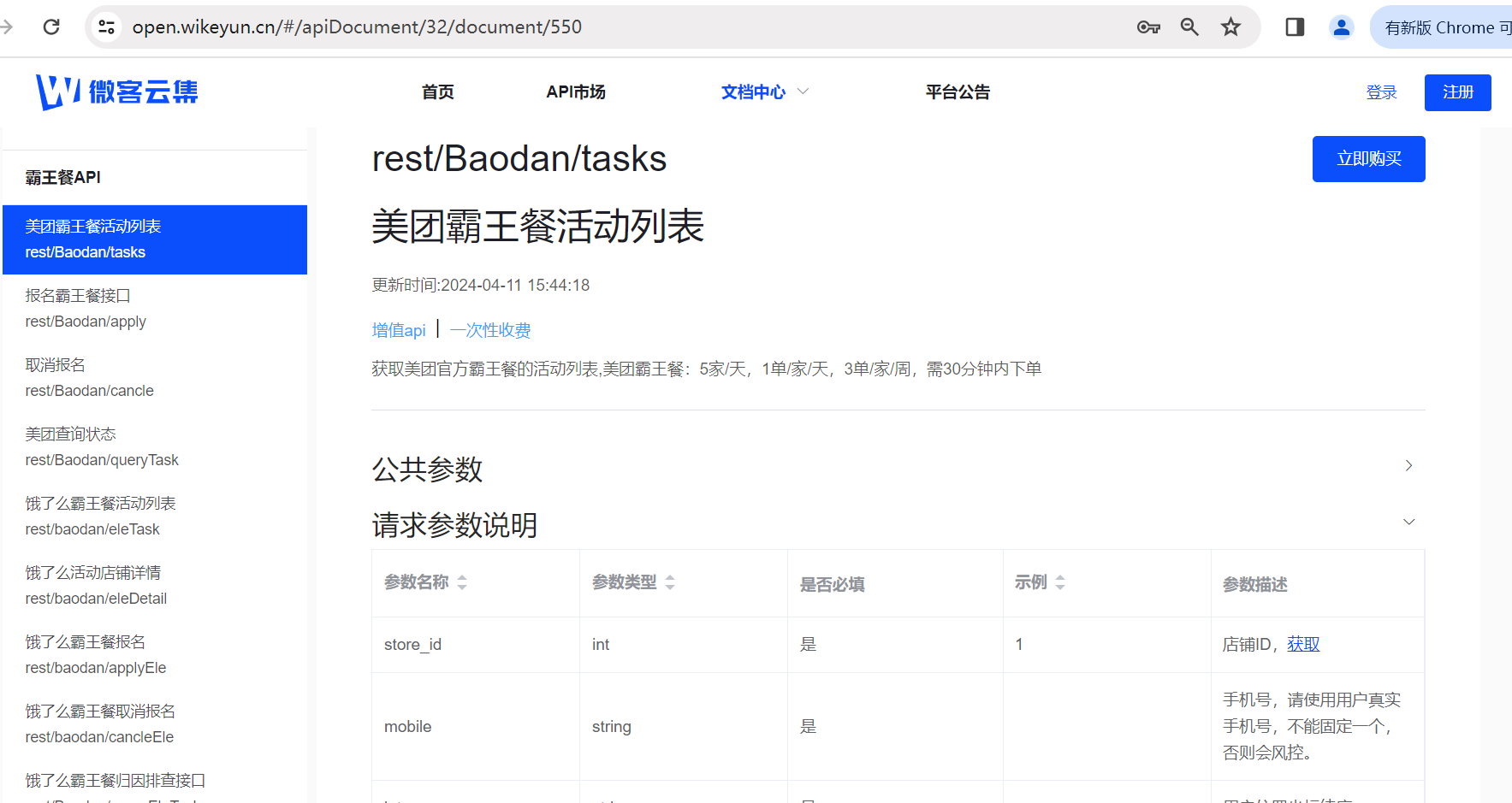Open 饿了么霸王餐活动列表 in the sidebar
The image size is (1512, 803).
(x=155, y=517)
